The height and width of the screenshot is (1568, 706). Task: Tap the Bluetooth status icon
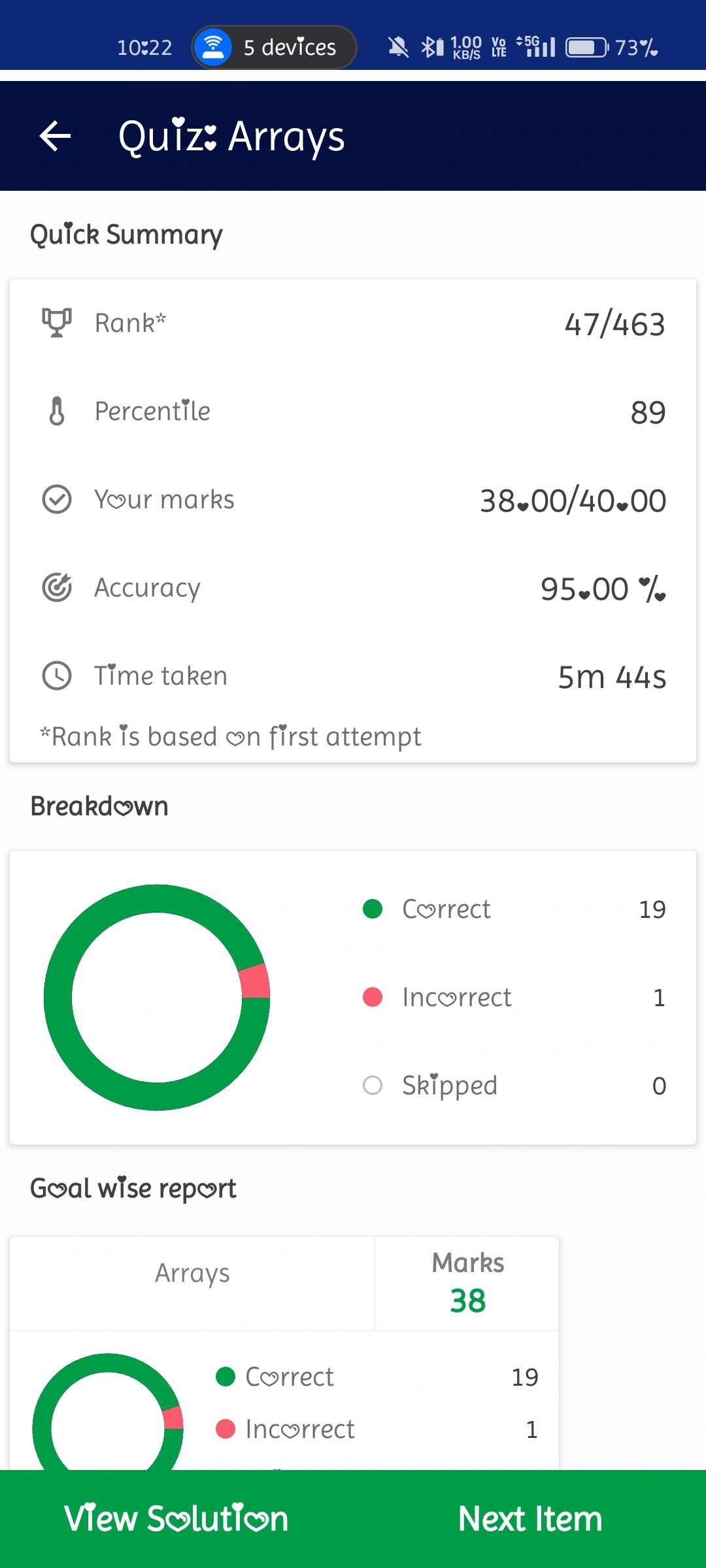(431, 47)
